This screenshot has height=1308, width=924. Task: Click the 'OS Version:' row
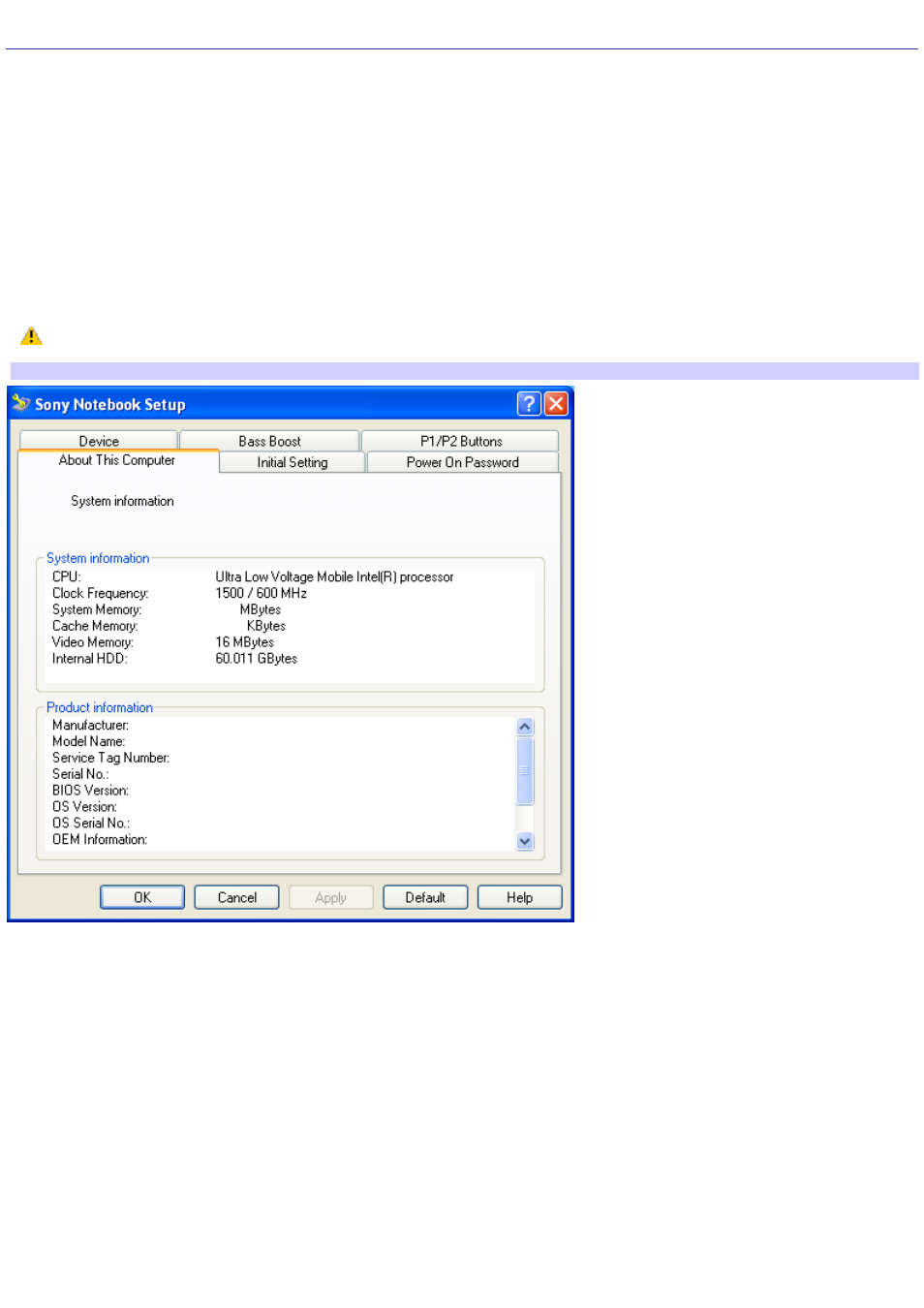click(x=84, y=806)
